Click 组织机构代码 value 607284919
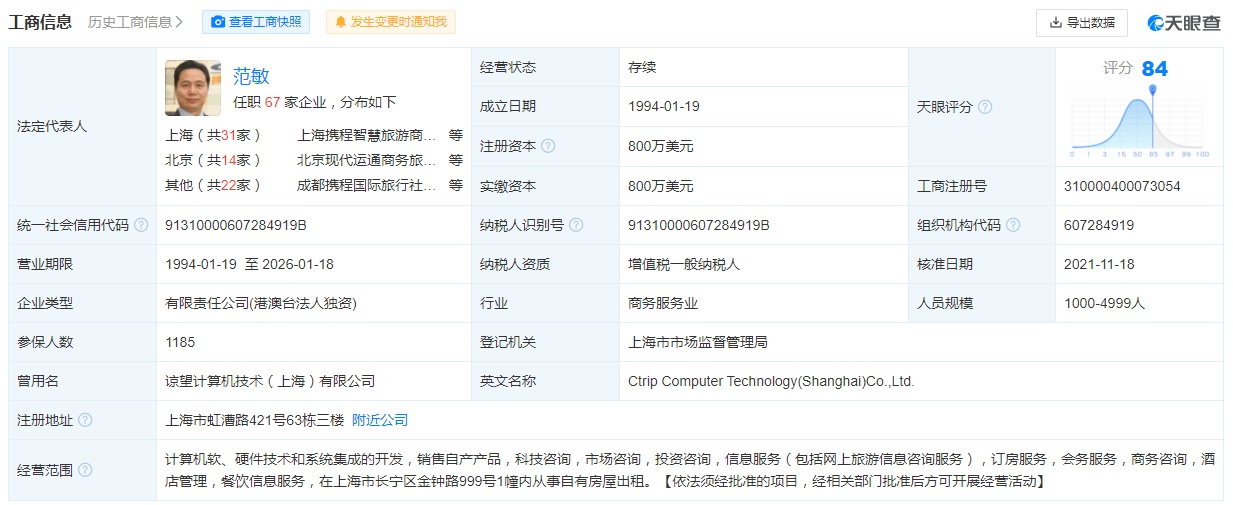The image size is (1233, 505). tap(1099, 225)
